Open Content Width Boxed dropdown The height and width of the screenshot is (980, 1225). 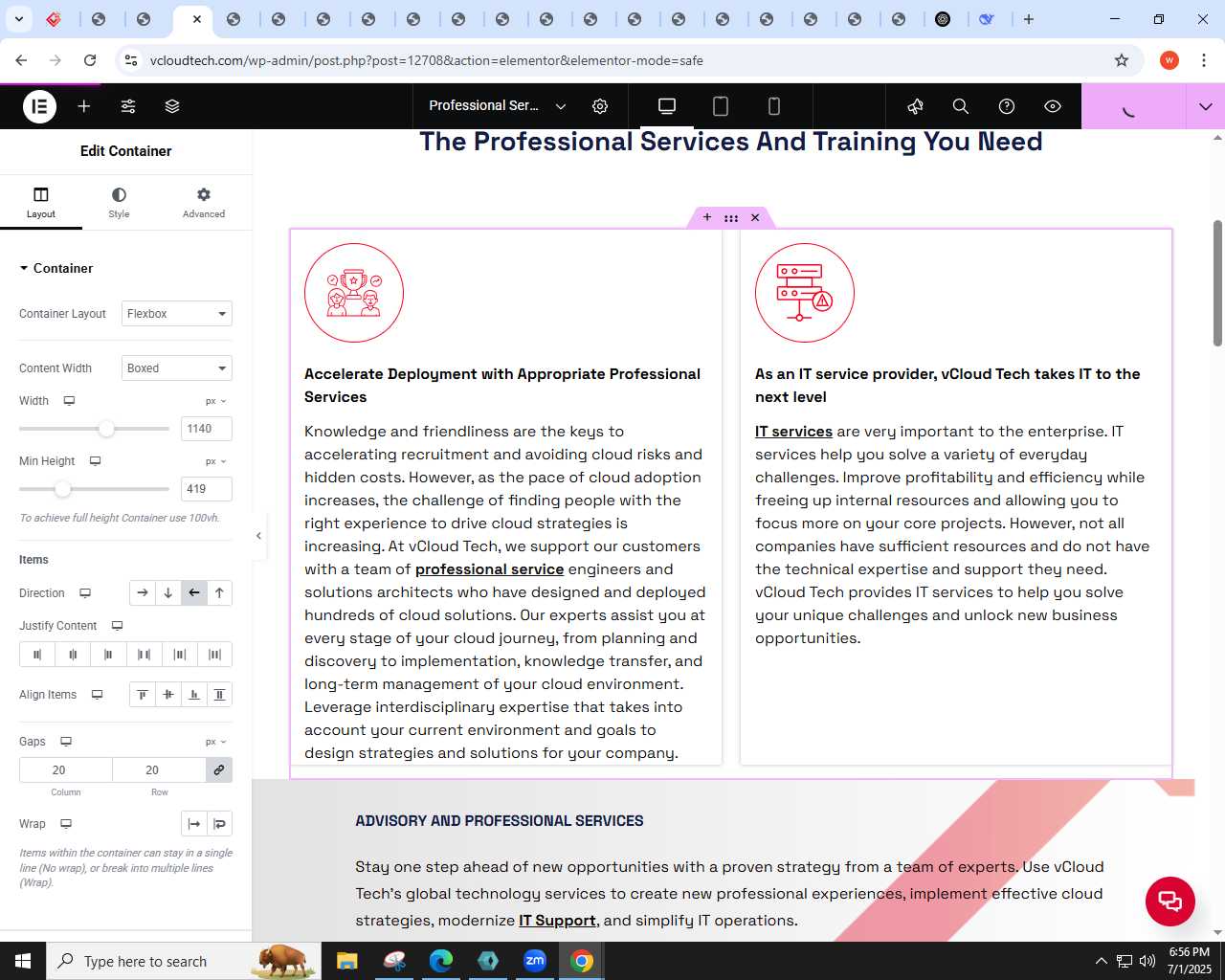point(177,368)
